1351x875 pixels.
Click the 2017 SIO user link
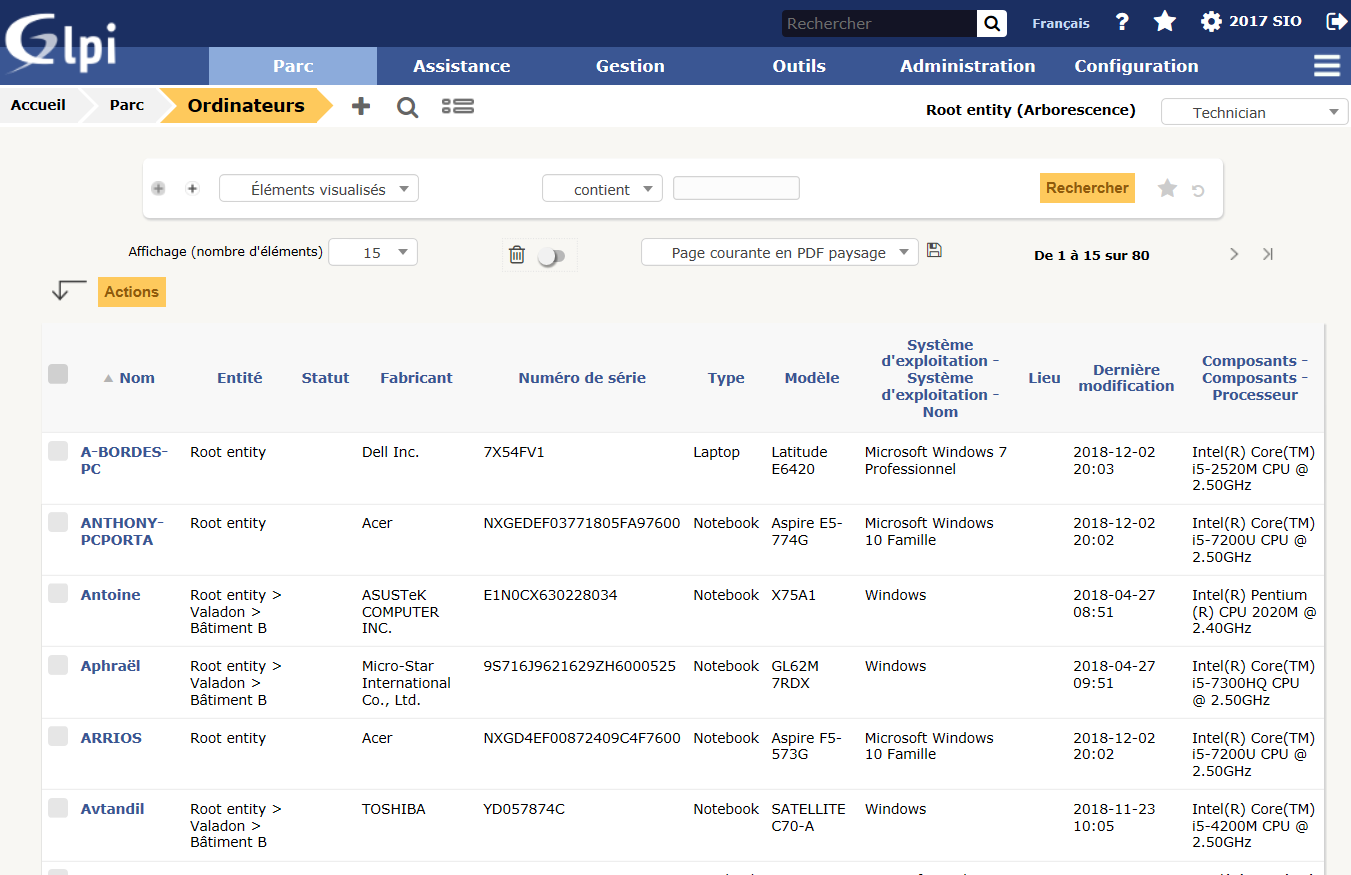[1265, 21]
